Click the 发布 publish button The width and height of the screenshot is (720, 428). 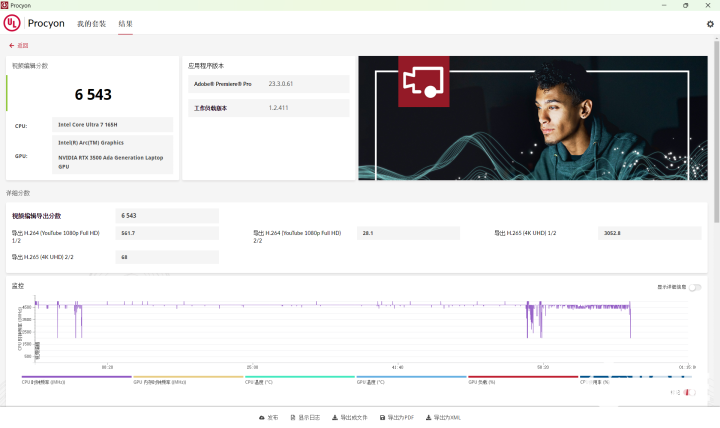click(268, 417)
